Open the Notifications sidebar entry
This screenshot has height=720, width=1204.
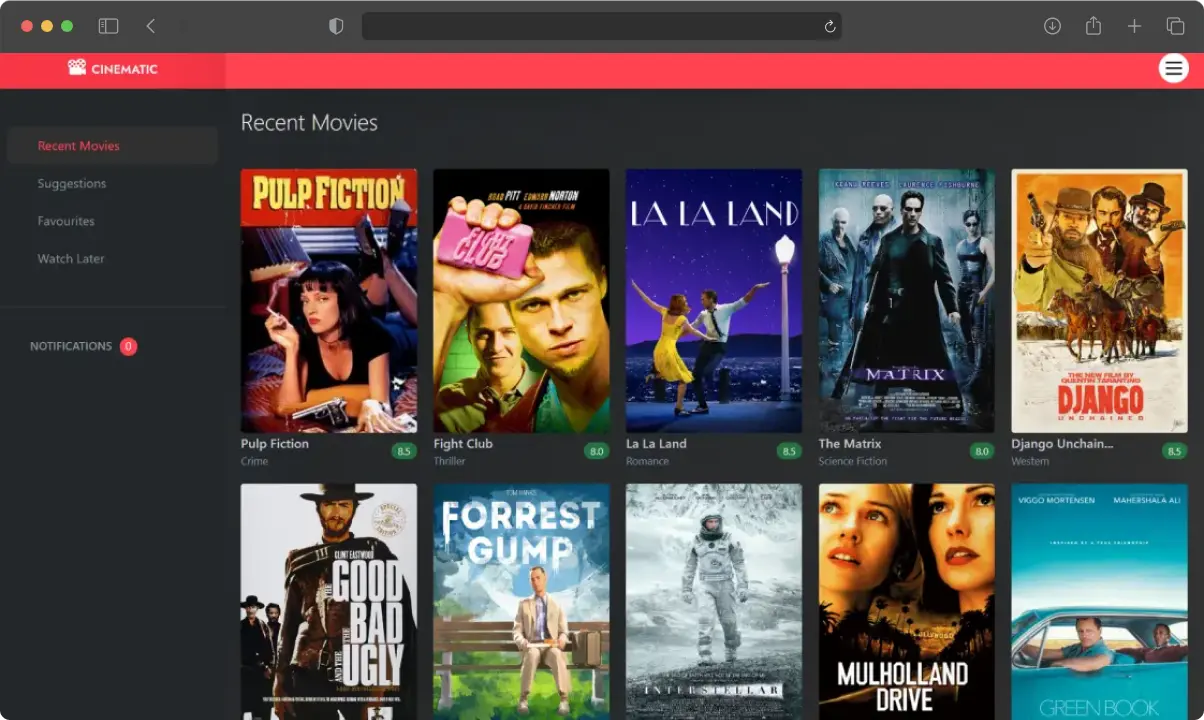84,346
